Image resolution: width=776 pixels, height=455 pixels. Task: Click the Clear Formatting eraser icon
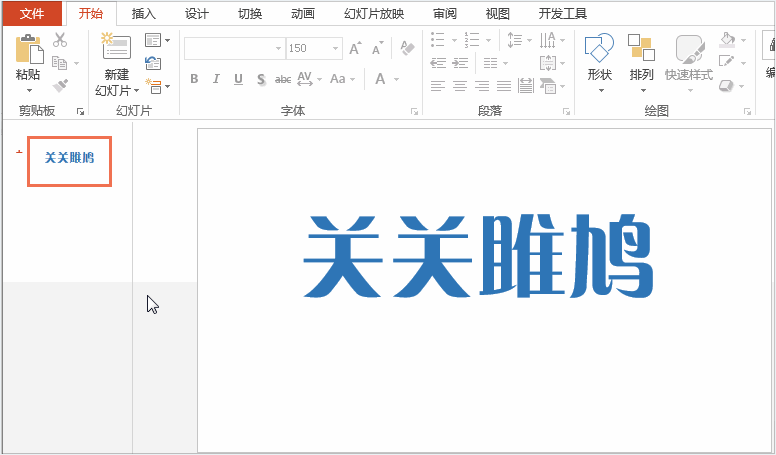[x=407, y=49]
